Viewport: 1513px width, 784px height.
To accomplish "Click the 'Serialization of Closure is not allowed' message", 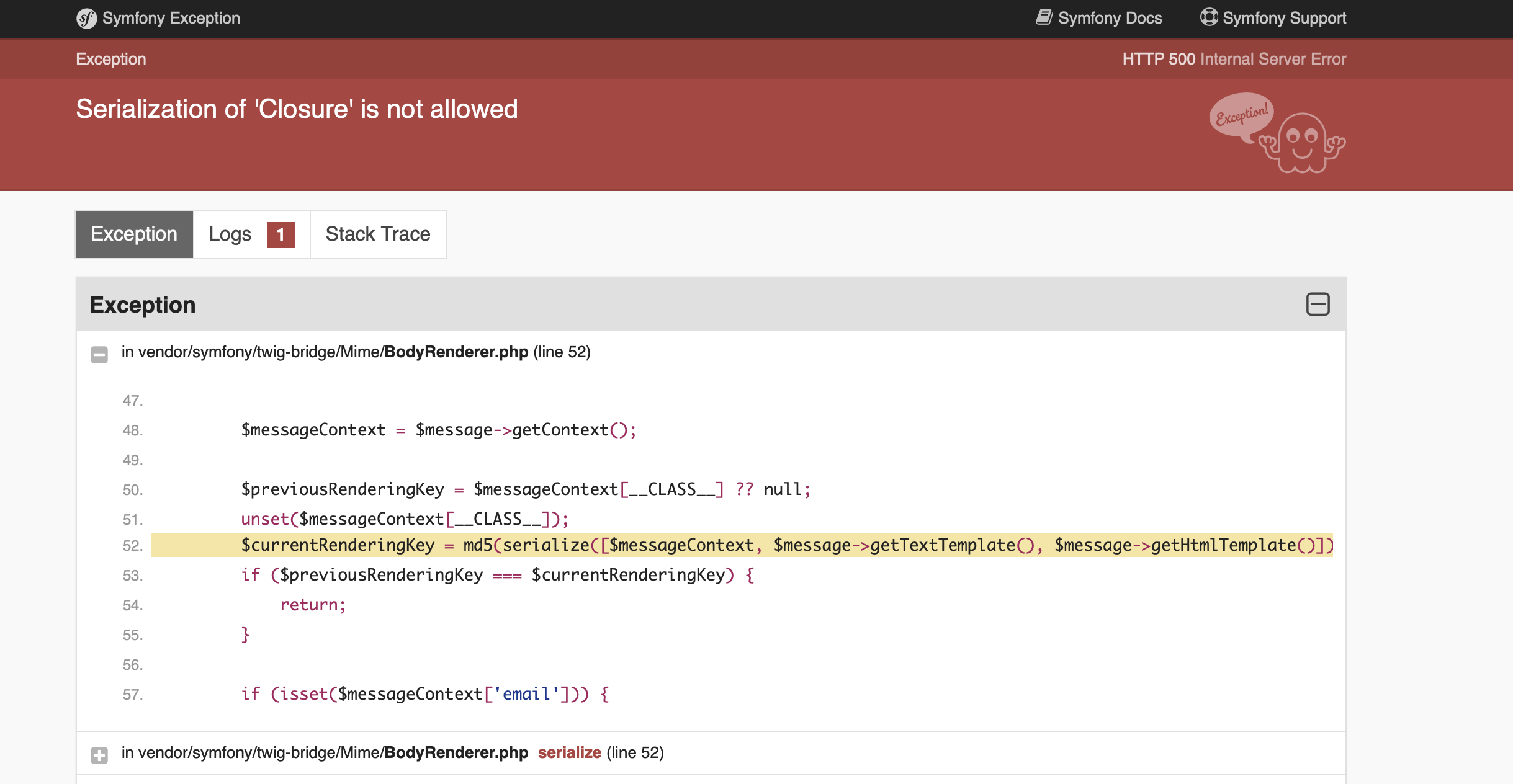I will point(297,109).
